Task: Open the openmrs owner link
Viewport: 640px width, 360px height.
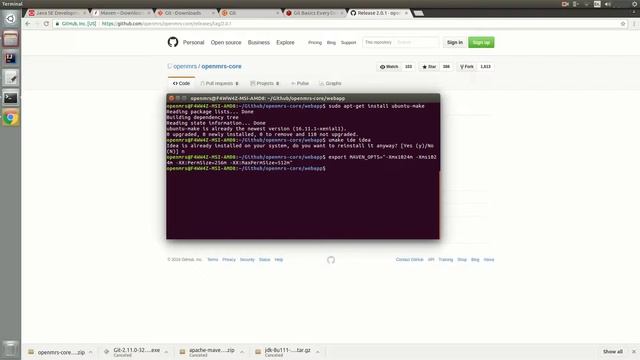Action: coord(185,66)
